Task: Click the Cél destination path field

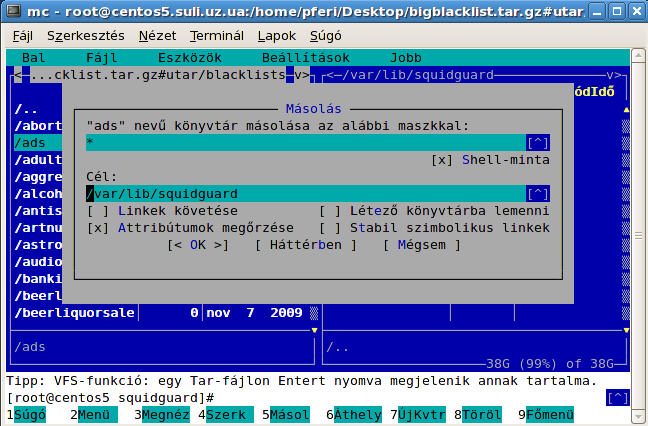Action: [300, 193]
